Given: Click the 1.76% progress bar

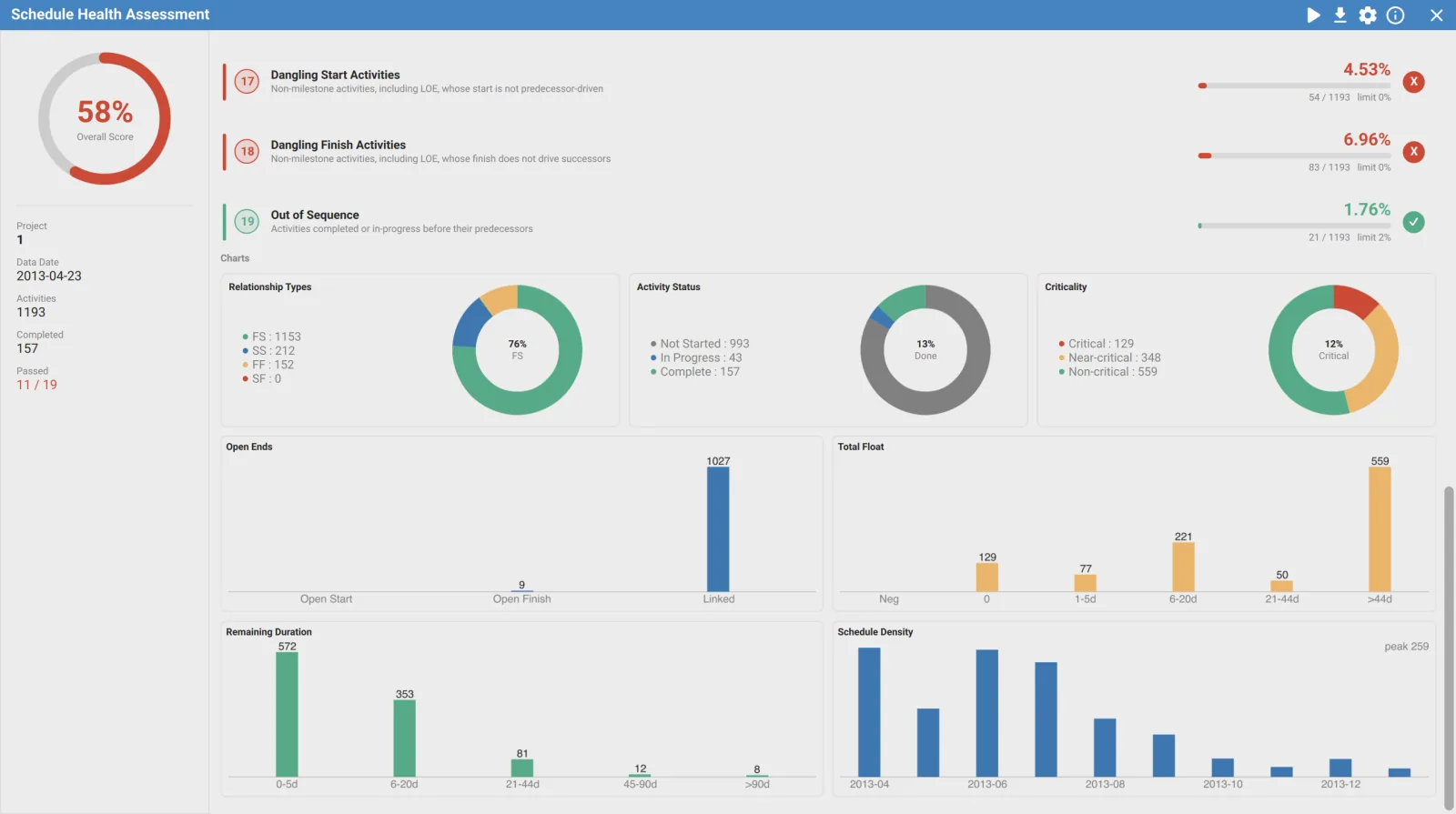Looking at the screenshot, I should 1294,226.
